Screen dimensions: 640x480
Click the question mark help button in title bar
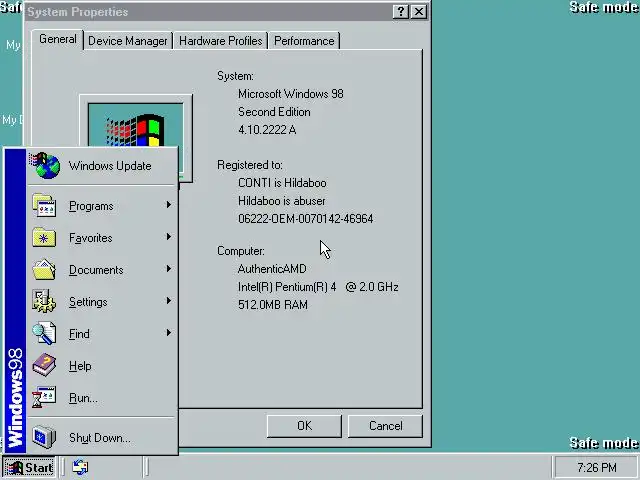pos(401,12)
